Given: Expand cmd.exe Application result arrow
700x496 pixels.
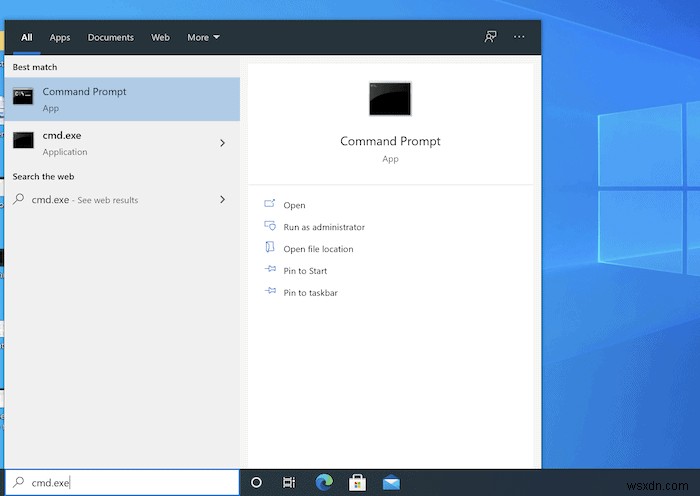Looking at the screenshot, I should (222, 143).
